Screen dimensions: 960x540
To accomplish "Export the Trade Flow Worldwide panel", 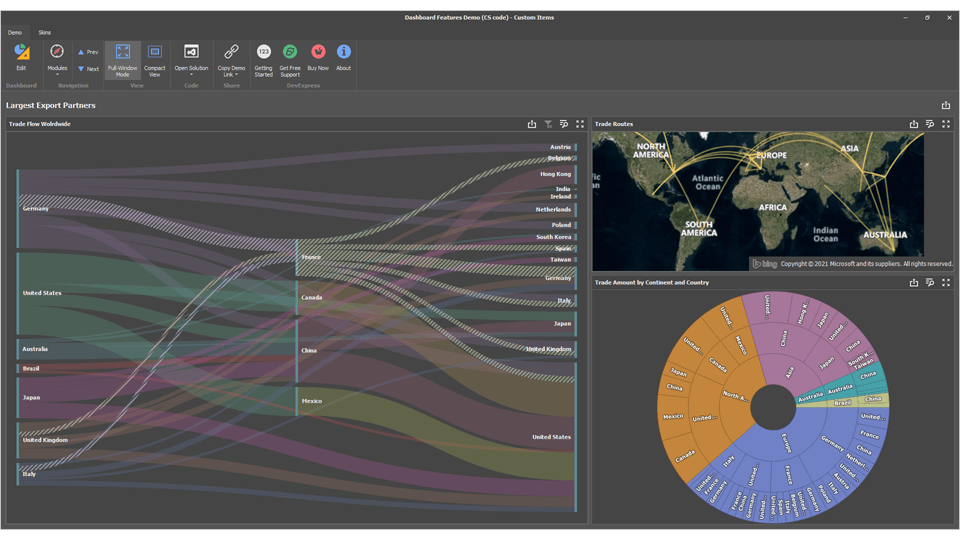I will tap(532, 124).
